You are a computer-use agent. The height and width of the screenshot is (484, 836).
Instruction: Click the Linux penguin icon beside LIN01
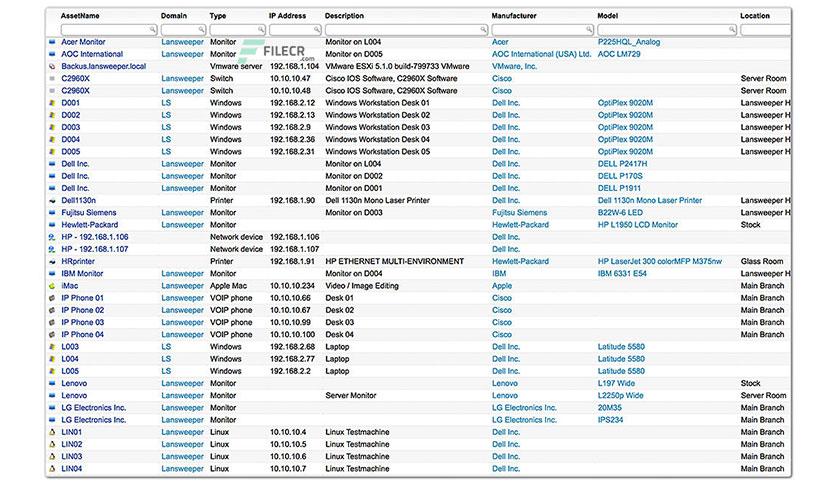52,432
